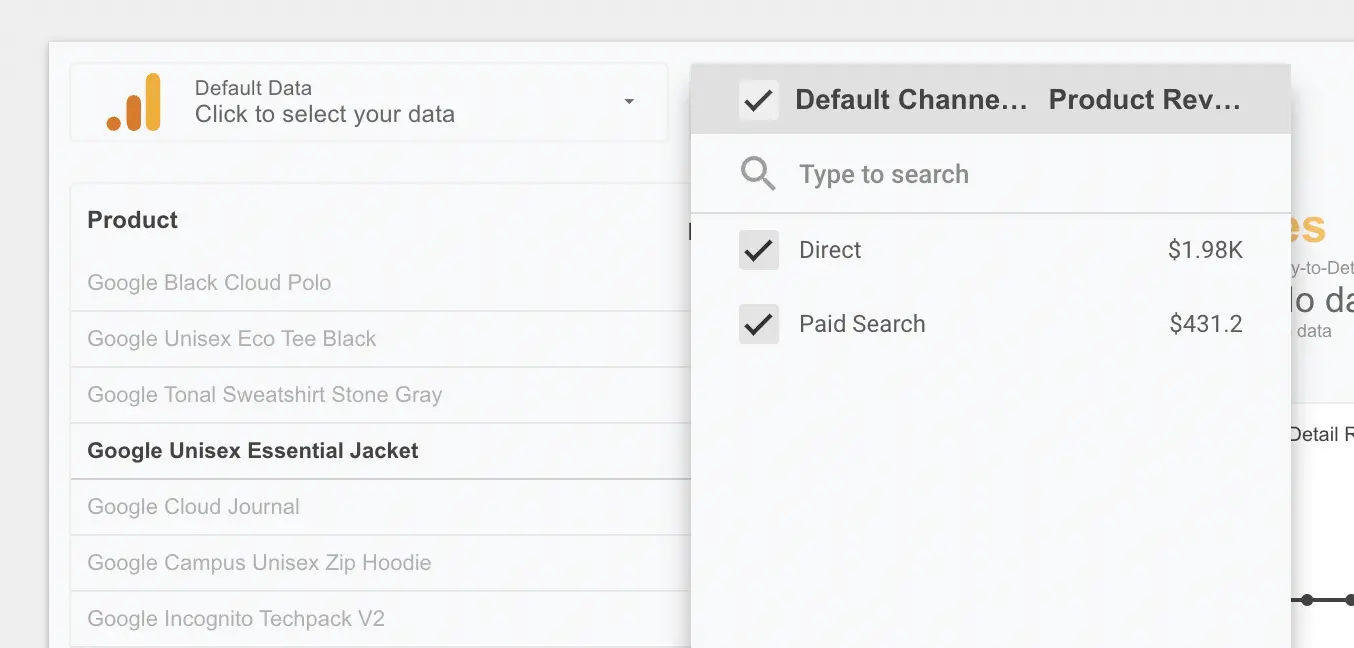The image size is (1354, 648).
Task: Toggle the select-all Default Channel checkbox
Action: click(758, 100)
